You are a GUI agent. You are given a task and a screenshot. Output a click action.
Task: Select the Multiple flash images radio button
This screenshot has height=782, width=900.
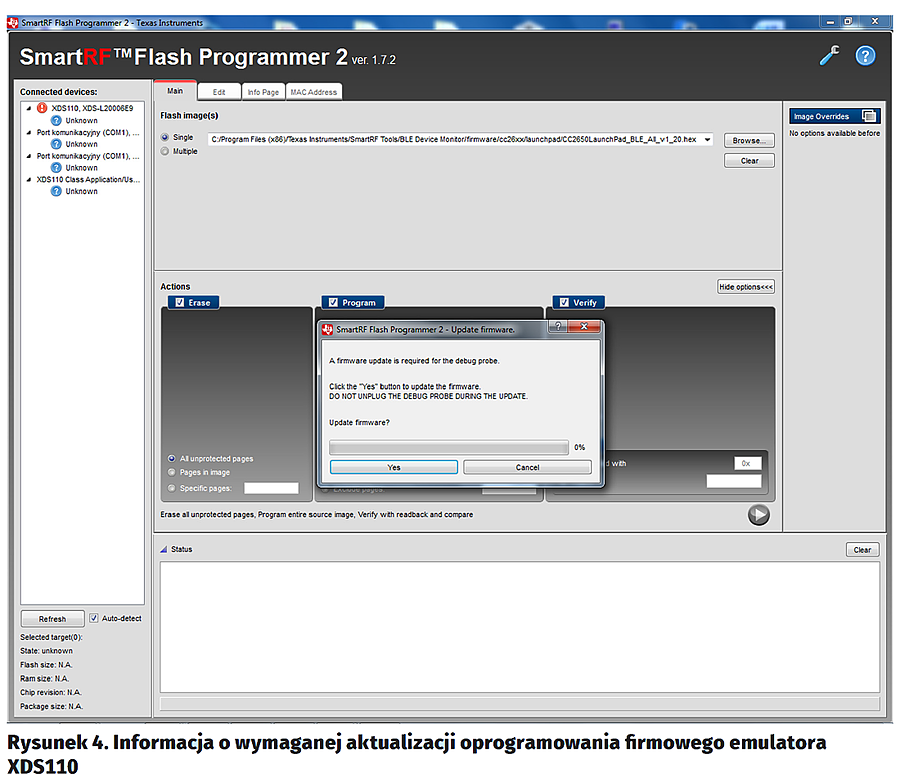tap(165, 151)
